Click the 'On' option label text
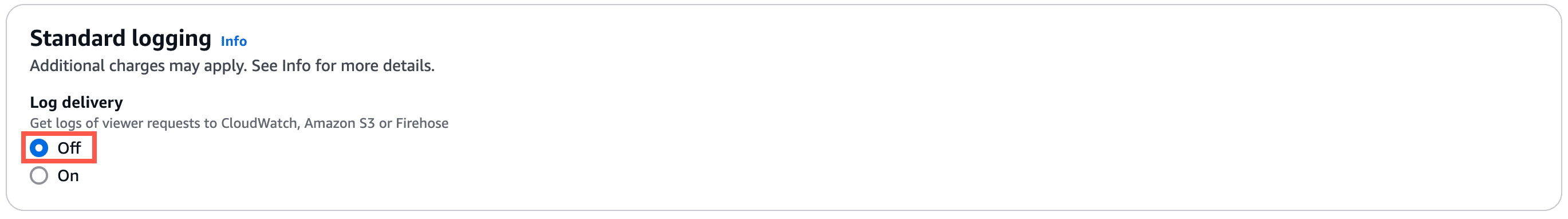Screen dimensions: 1568x219 (x=68, y=175)
